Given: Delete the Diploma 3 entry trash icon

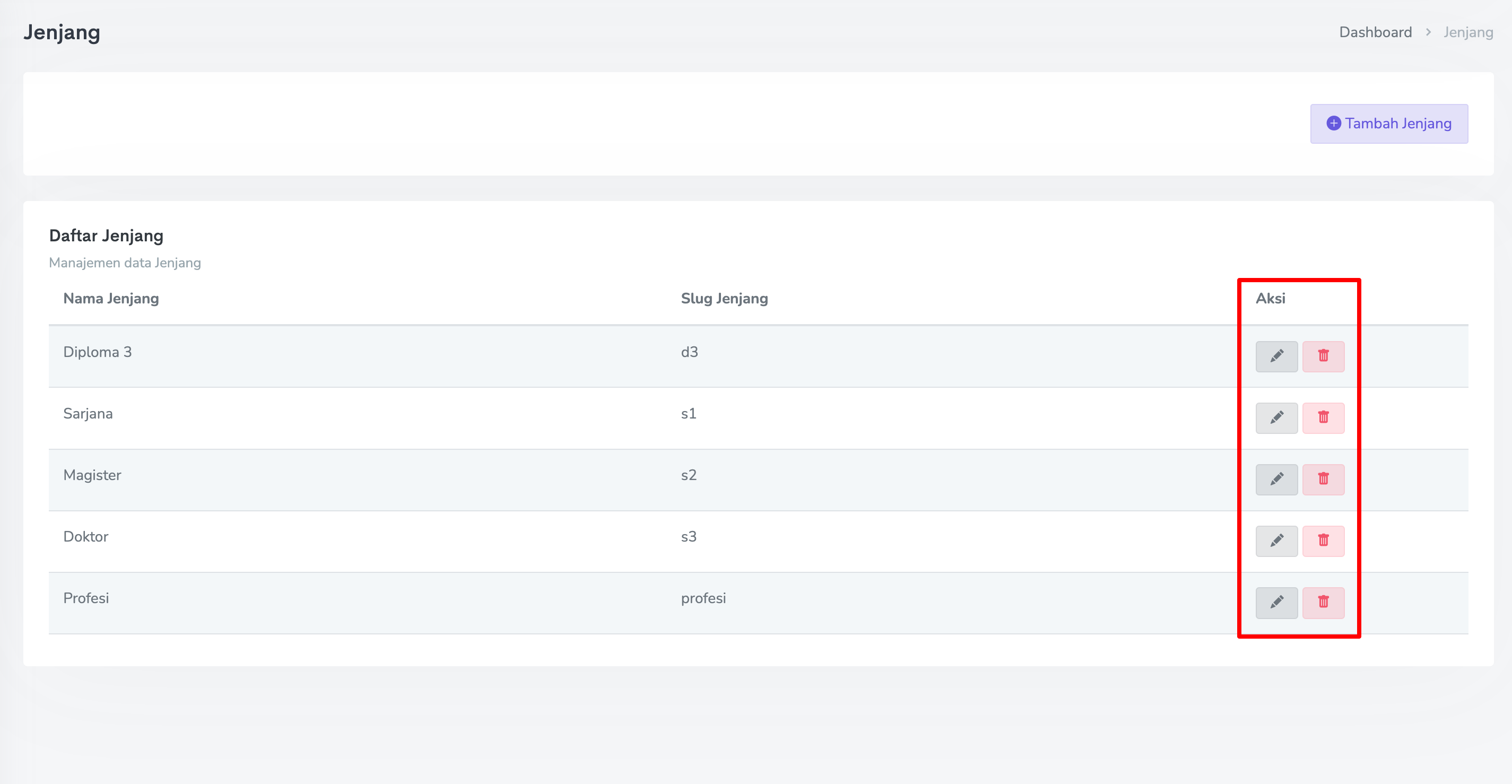Looking at the screenshot, I should point(1323,356).
